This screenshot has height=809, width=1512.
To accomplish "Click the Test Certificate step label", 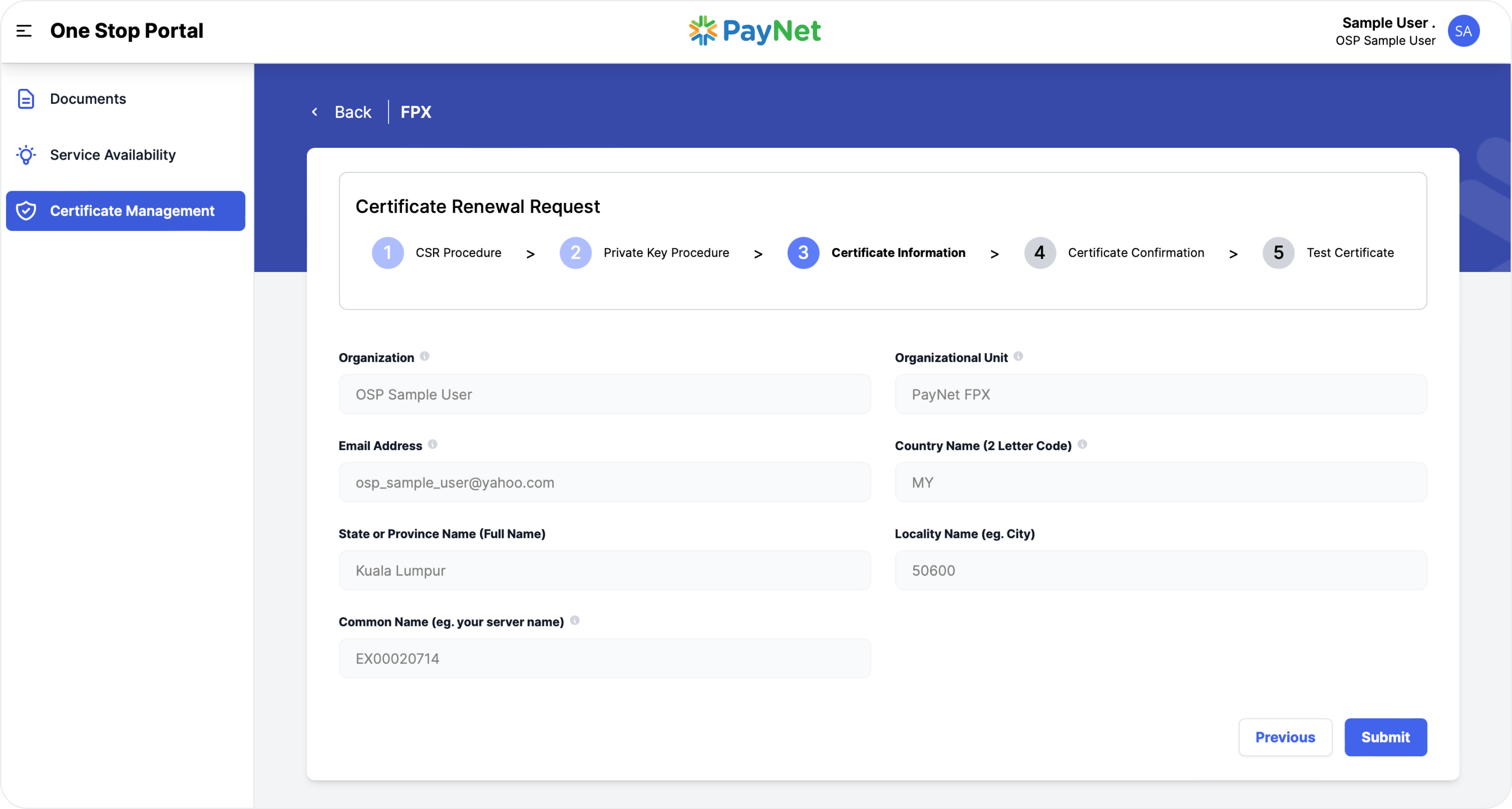I will (x=1350, y=253).
